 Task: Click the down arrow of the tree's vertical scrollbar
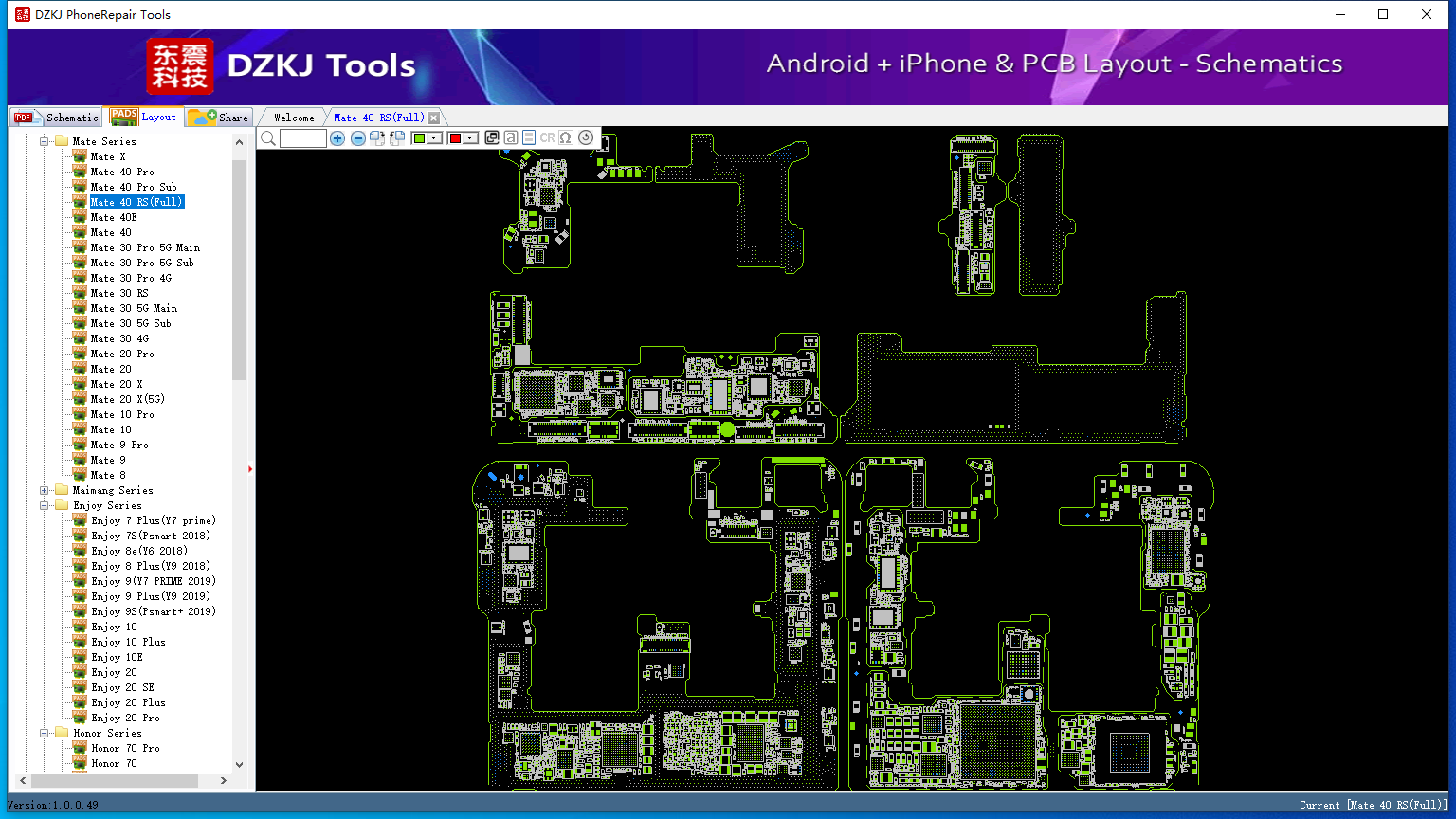coord(239,764)
